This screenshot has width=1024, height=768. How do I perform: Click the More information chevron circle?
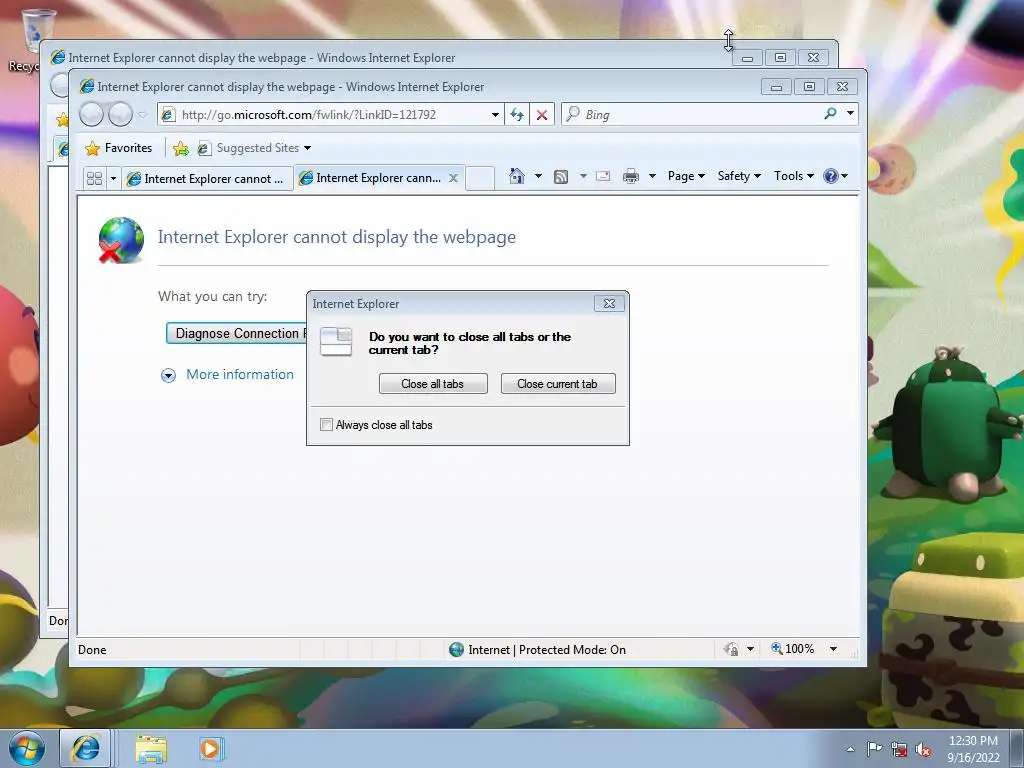tap(168, 376)
